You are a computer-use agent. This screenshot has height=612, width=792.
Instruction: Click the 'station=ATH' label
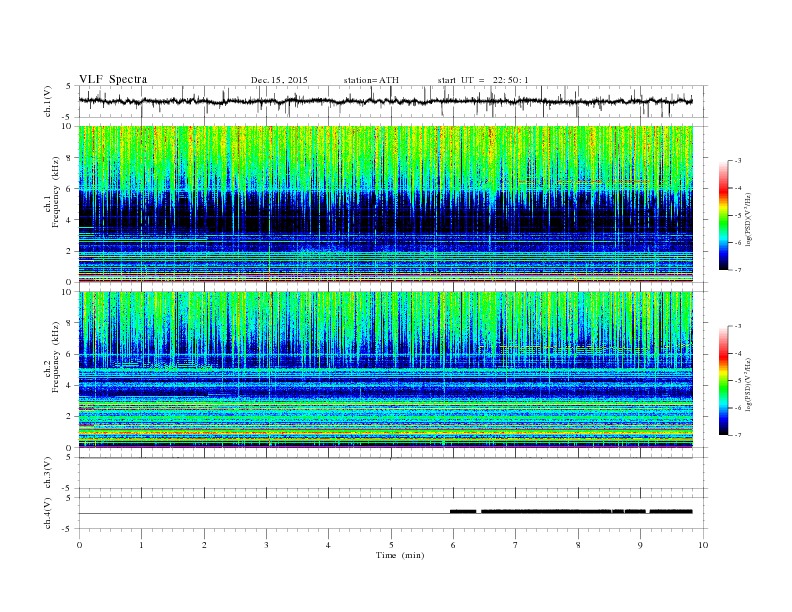tap(371, 80)
